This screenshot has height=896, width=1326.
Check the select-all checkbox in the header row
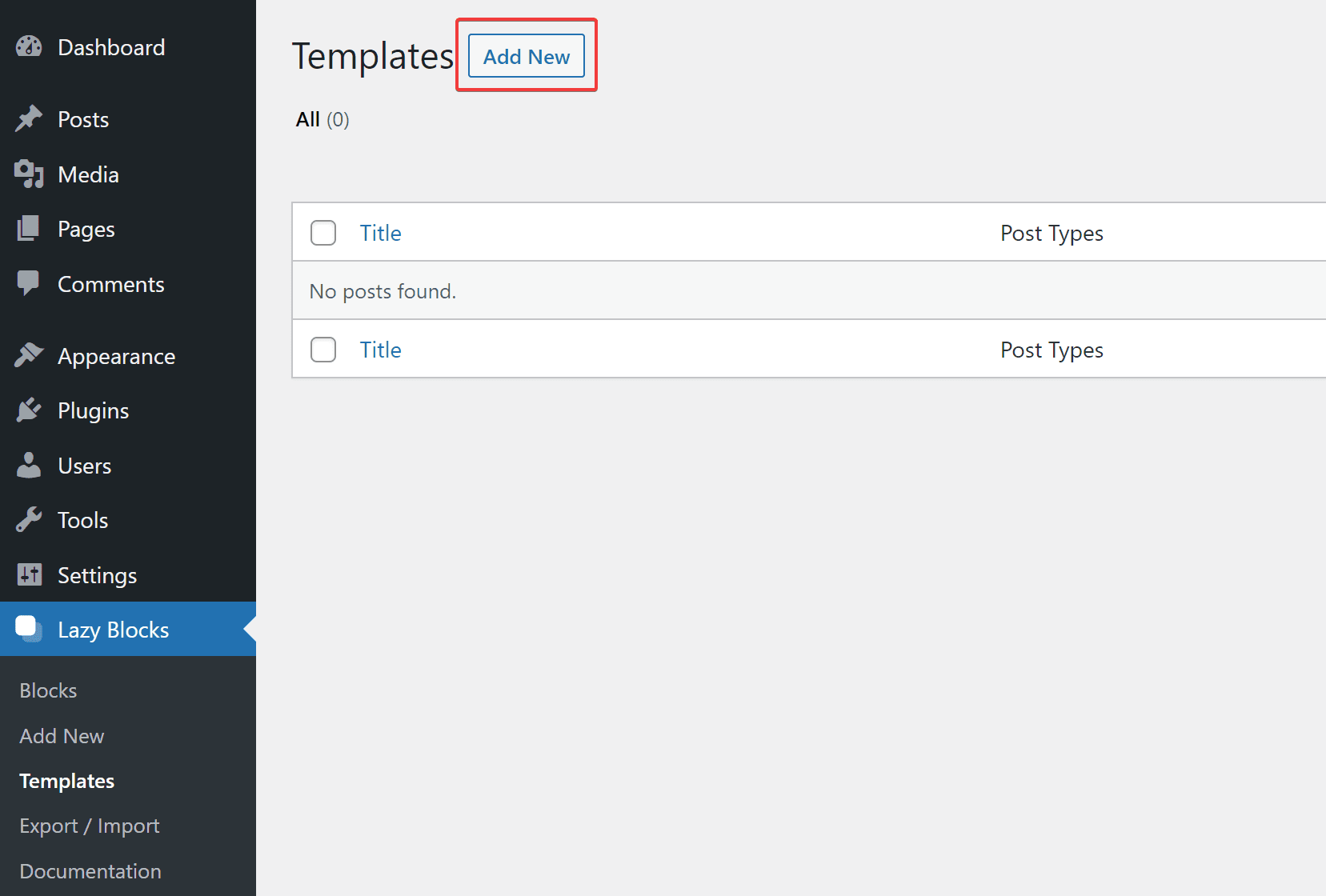point(323,232)
